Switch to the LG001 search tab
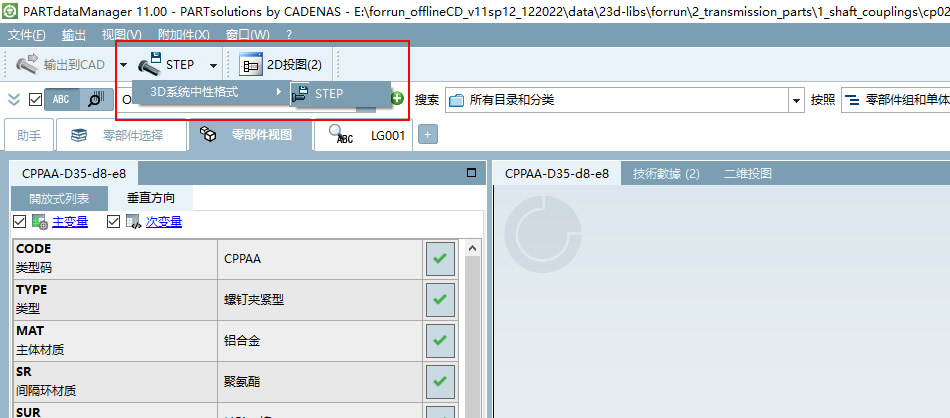Viewport: 950px width, 418px height. tap(364, 134)
